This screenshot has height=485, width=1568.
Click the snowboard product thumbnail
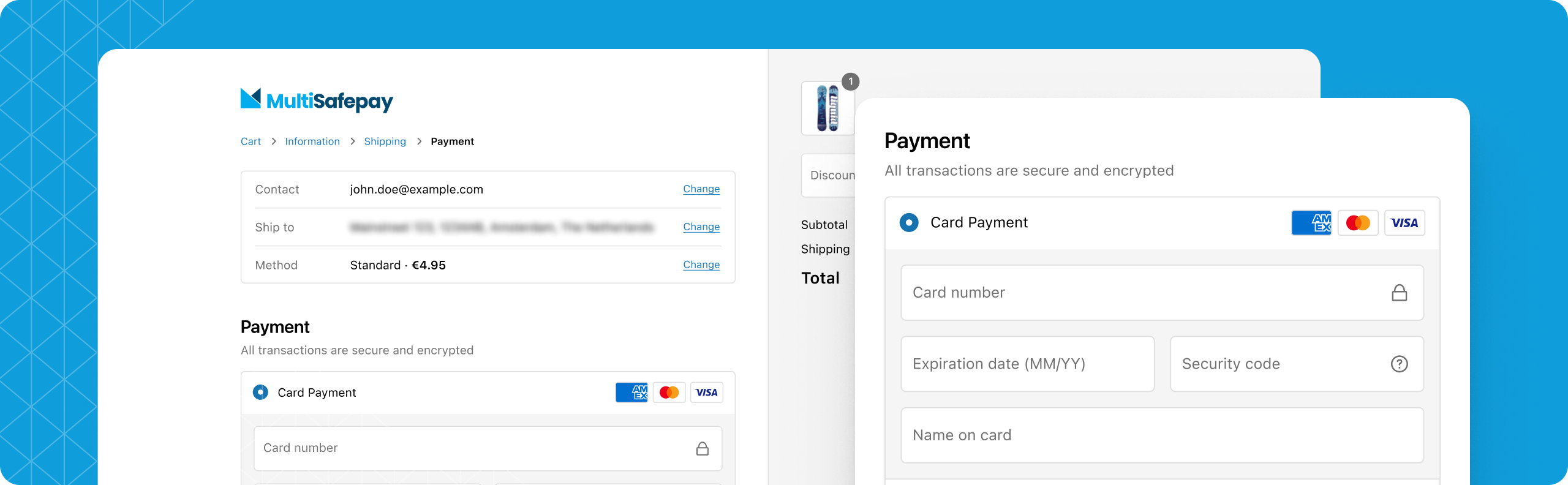point(827,108)
